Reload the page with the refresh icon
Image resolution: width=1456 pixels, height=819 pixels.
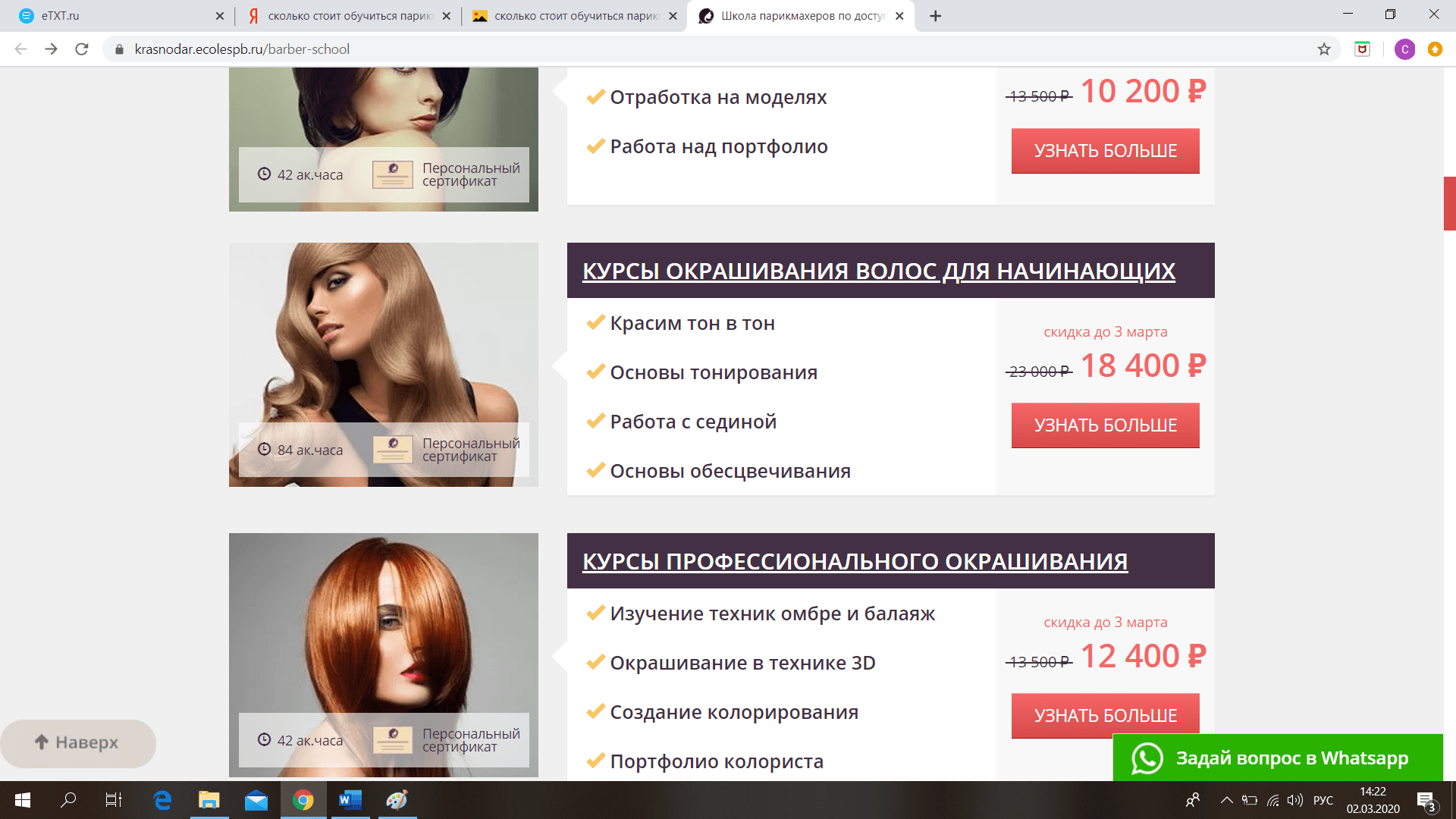point(82,49)
